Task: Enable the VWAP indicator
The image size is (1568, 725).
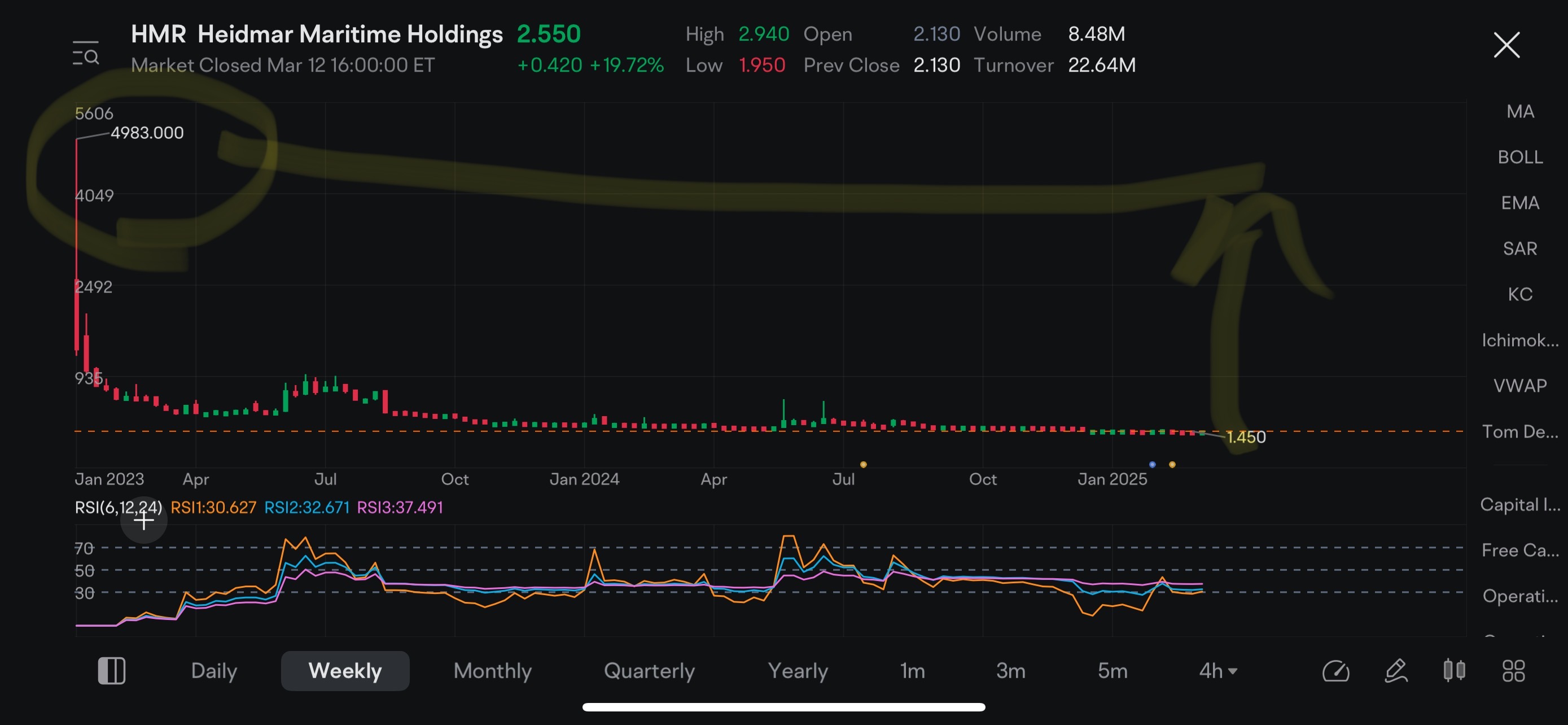Action: 1520,385
